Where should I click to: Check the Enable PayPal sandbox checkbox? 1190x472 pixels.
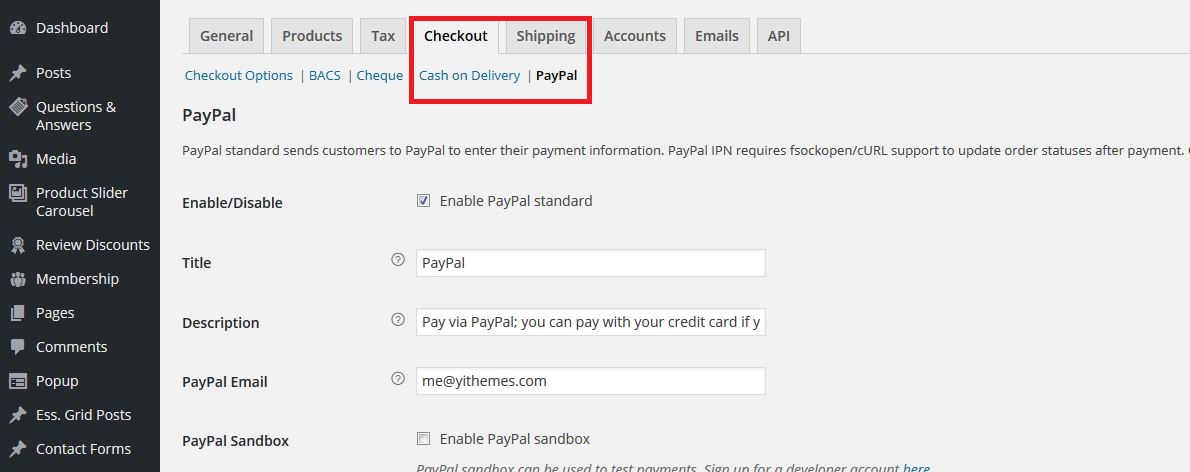423,439
